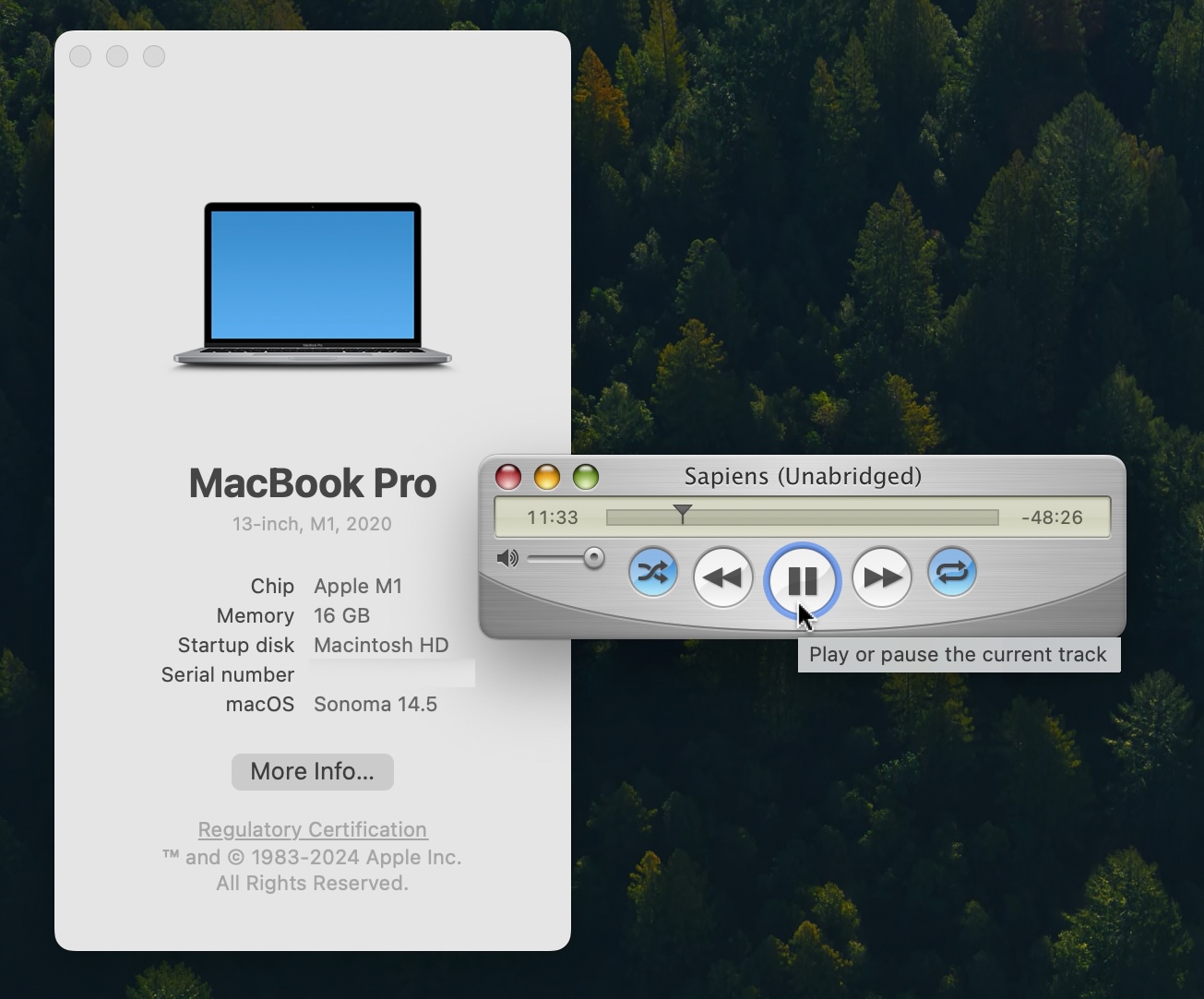Click the macOS Sonoma 14.5 label
Image resolution: width=1204 pixels, height=999 pixels.
[x=375, y=704]
